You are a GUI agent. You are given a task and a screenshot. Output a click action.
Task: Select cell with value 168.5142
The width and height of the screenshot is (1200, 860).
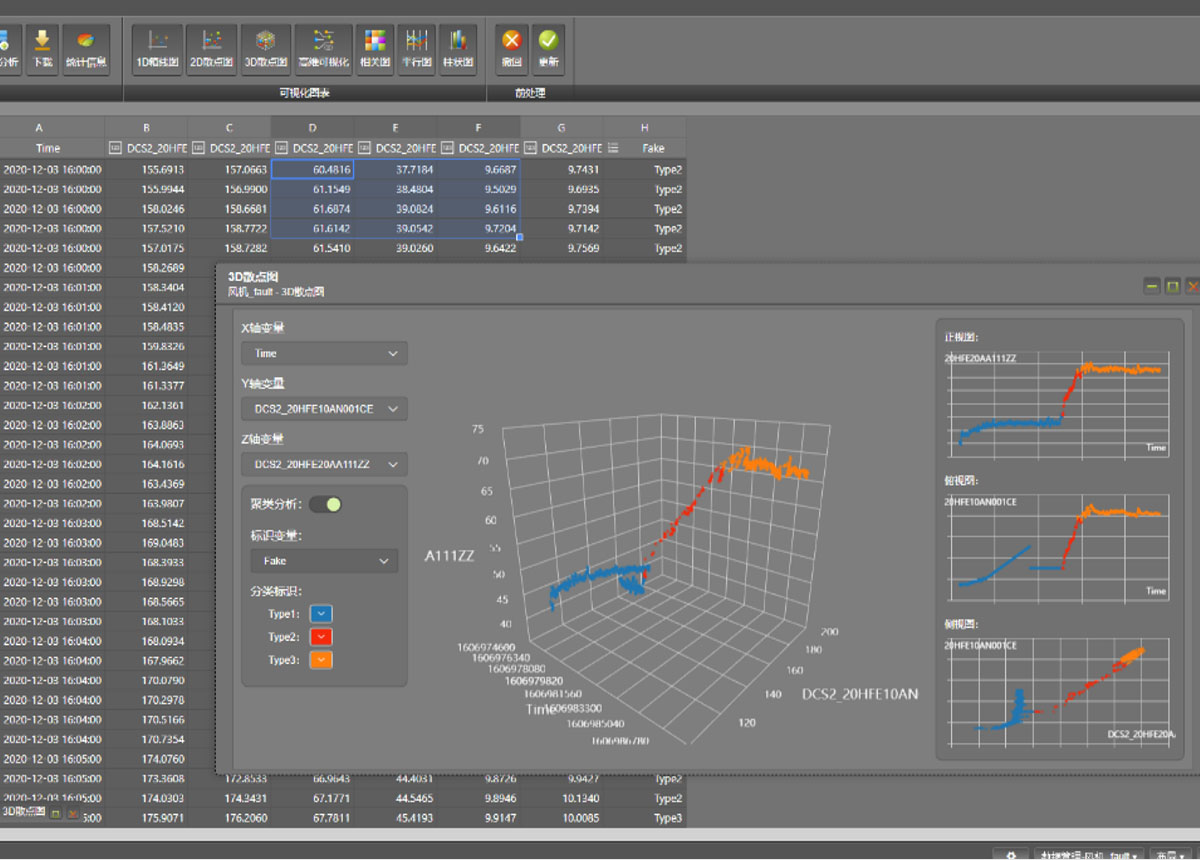click(146, 523)
